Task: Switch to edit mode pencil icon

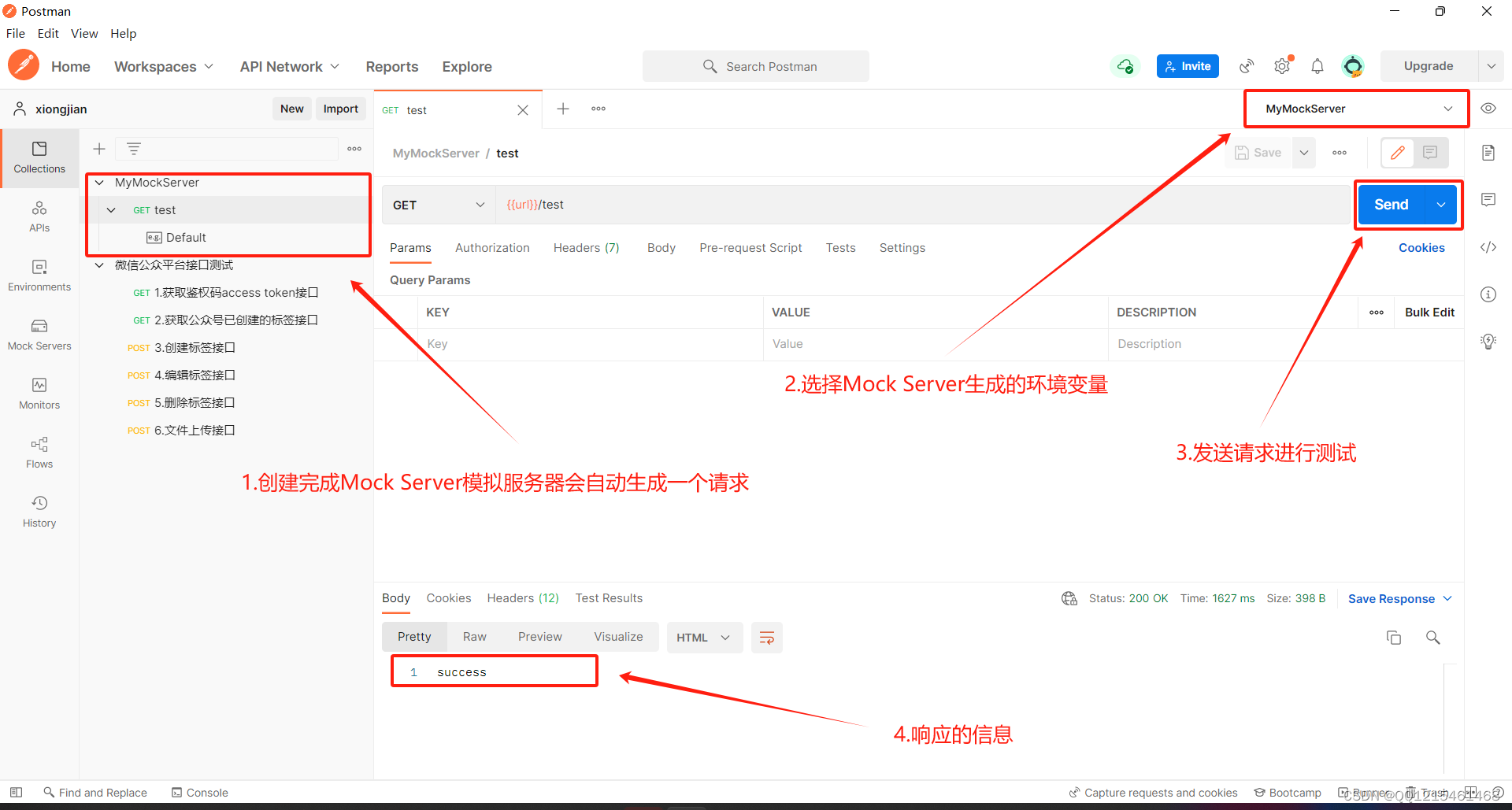Action: pos(1398,153)
